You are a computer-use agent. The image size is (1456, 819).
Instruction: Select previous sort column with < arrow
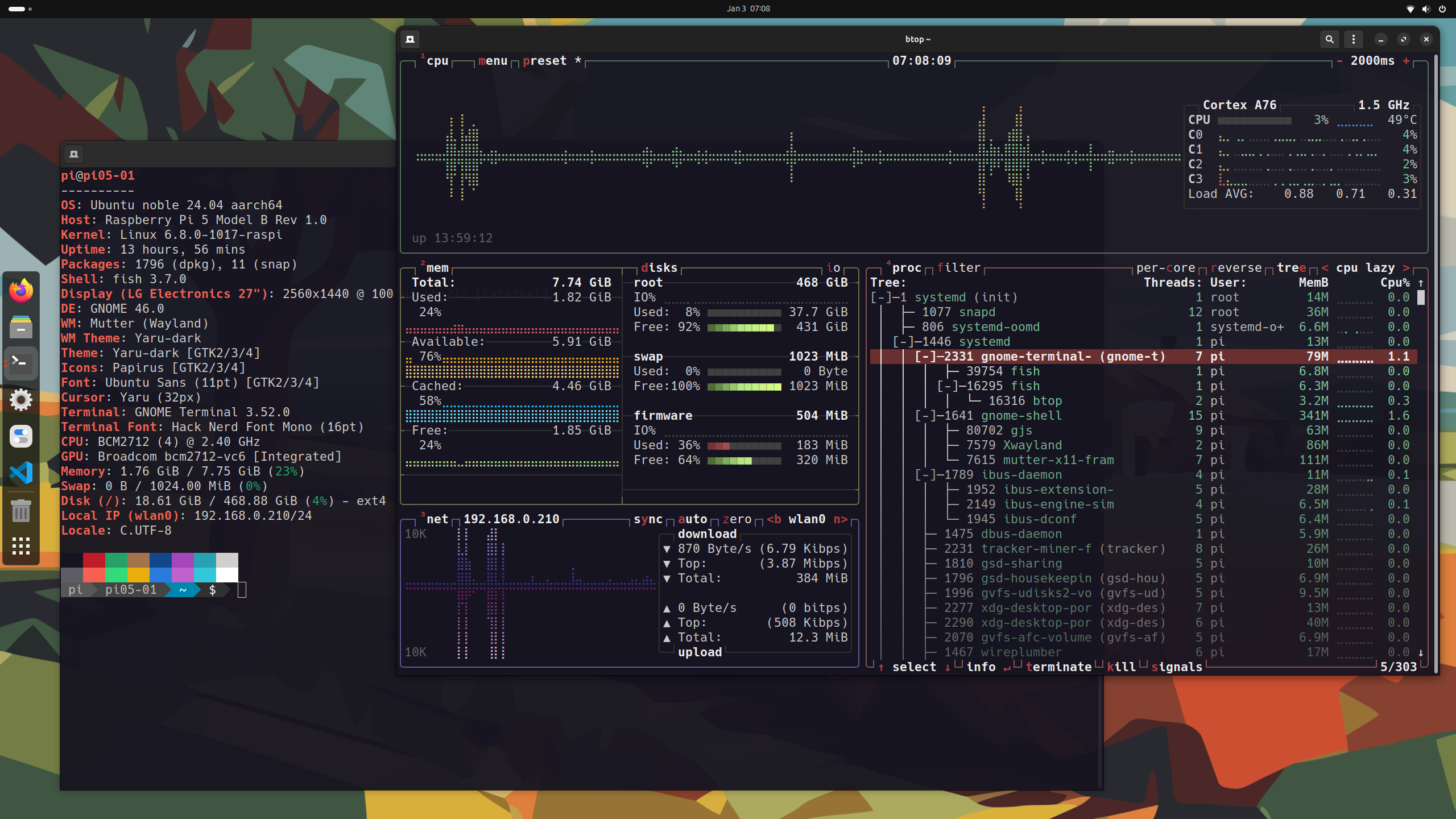[1325, 268]
